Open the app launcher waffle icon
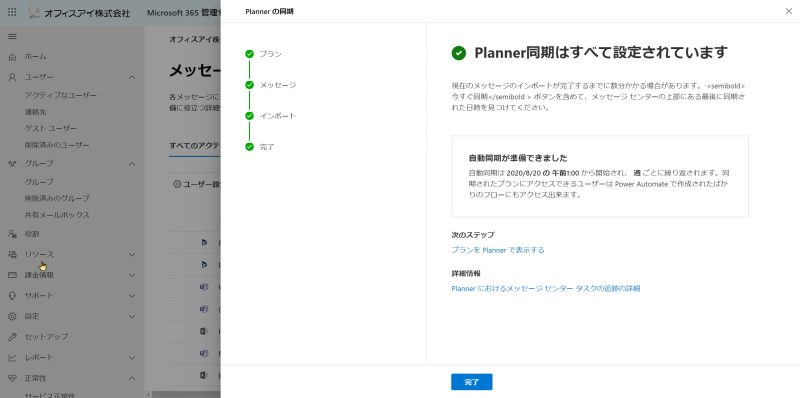The image size is (800, 398). tap(12, 12)
